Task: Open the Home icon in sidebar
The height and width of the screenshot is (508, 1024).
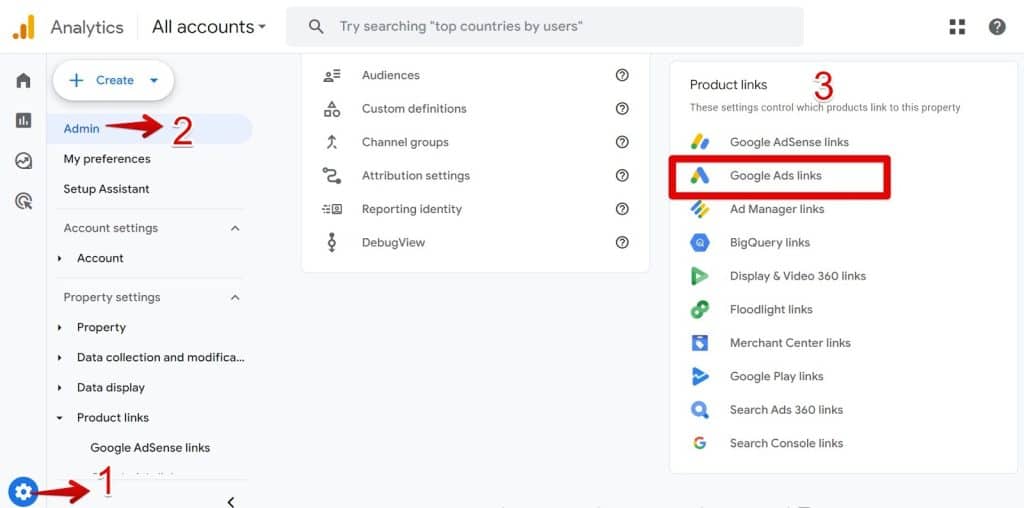Action: (24, 80)
